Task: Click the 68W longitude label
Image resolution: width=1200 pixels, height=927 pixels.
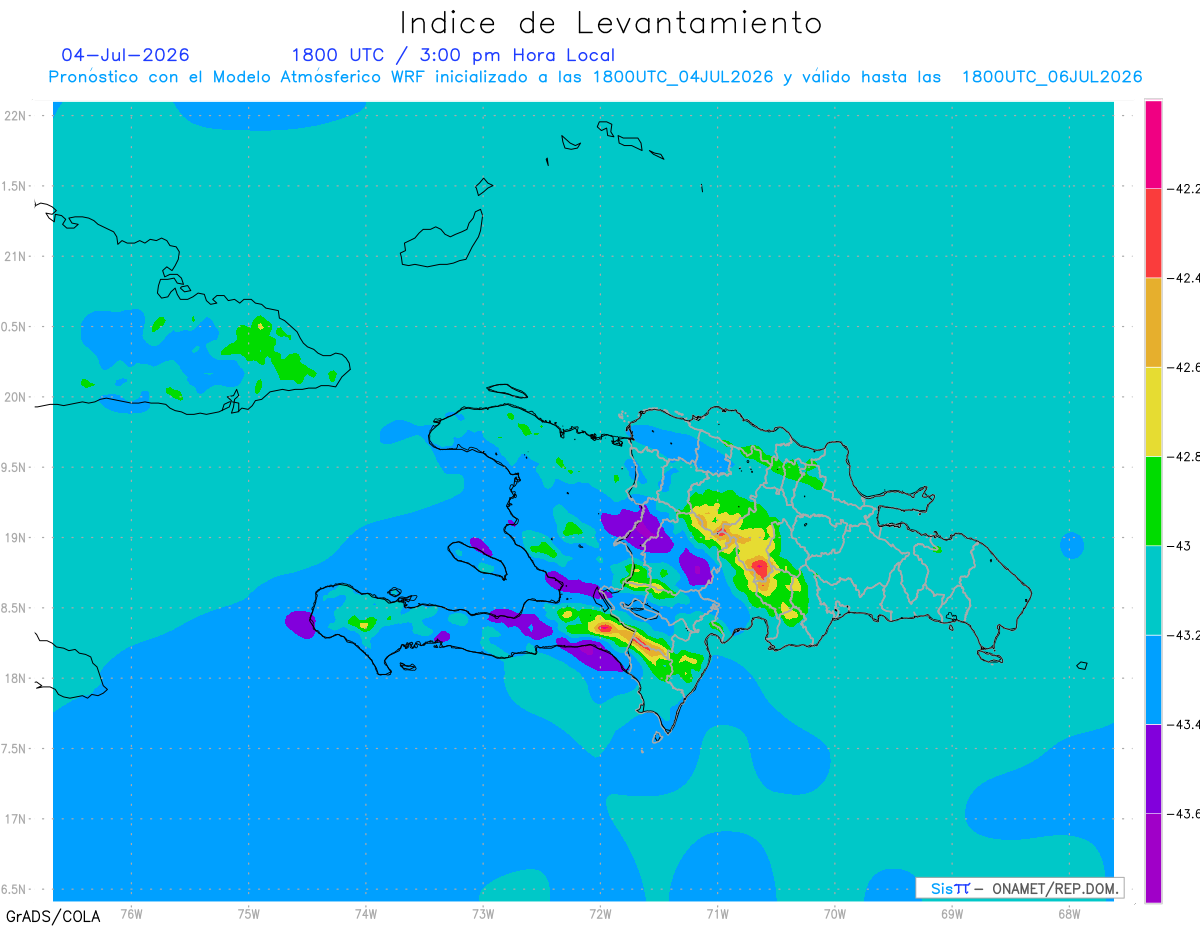Action: (x=1069, y=913)
